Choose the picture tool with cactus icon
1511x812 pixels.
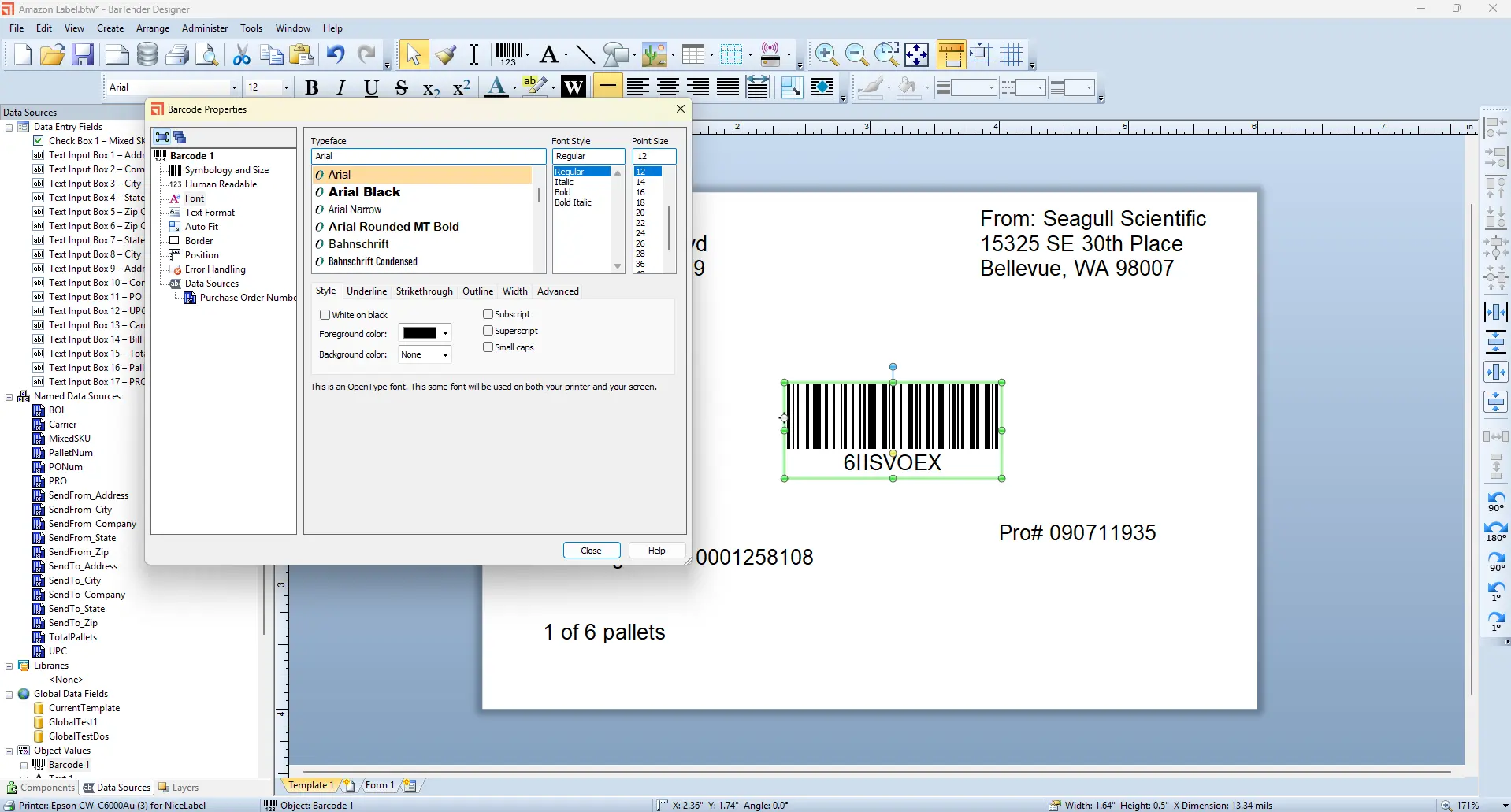click(x=655, y=54)
